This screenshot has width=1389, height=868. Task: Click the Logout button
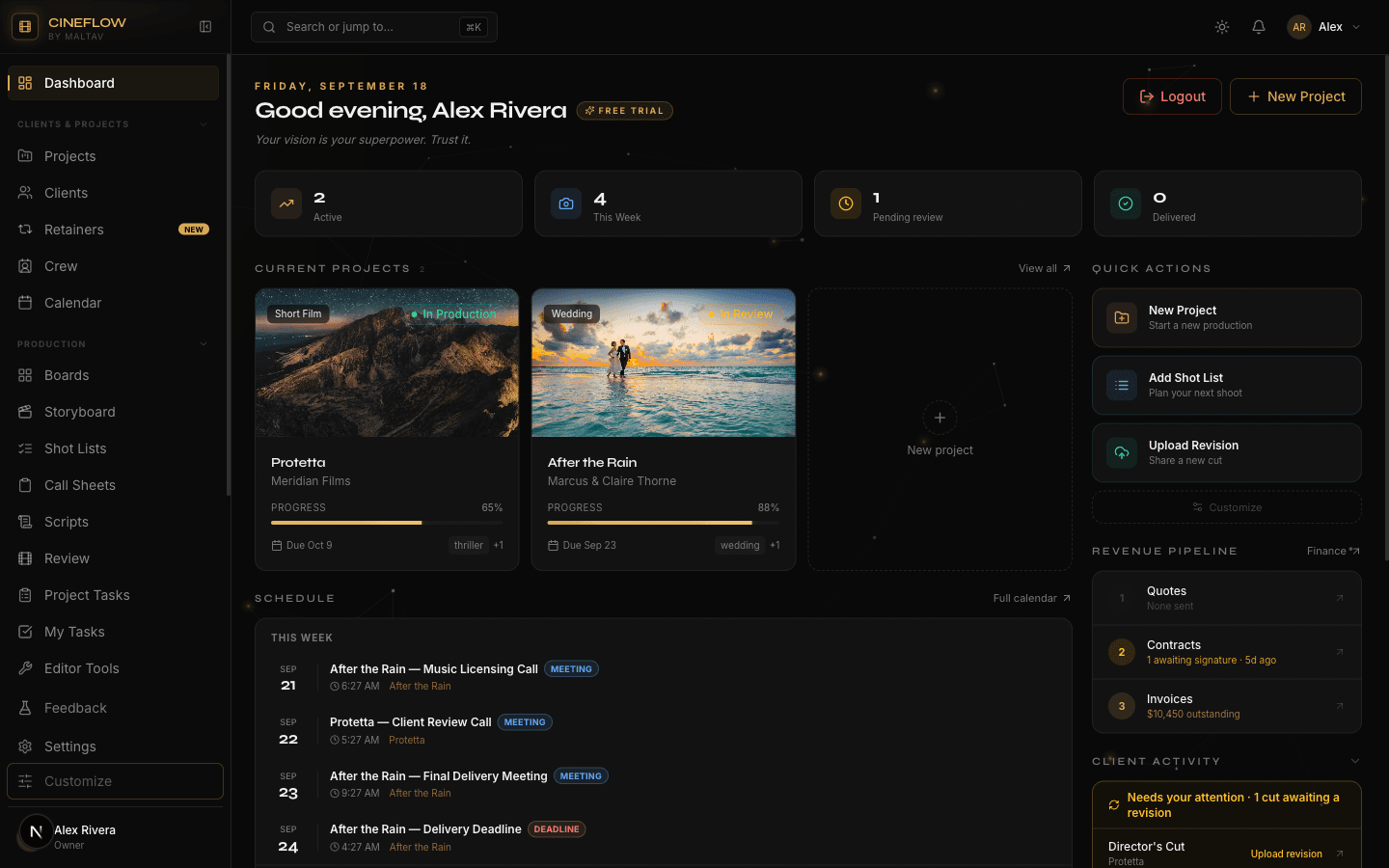click(x=1172, y=96)
